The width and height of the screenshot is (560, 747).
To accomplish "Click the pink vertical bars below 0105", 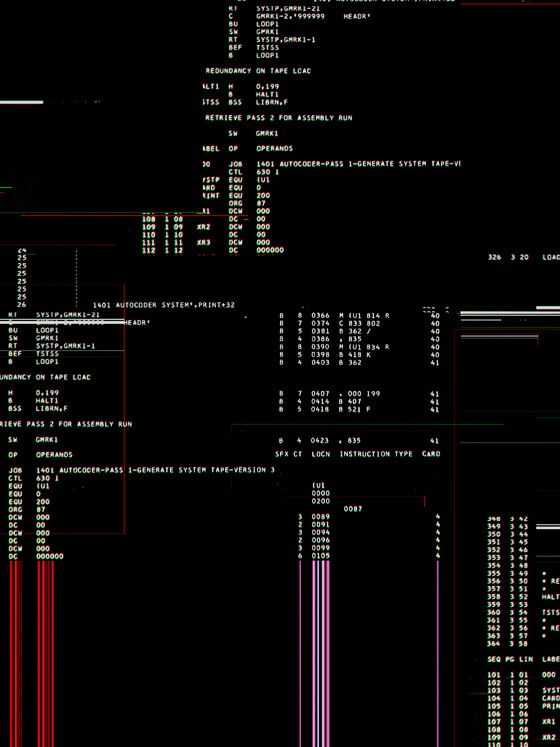I will click(x=321, y=653).
